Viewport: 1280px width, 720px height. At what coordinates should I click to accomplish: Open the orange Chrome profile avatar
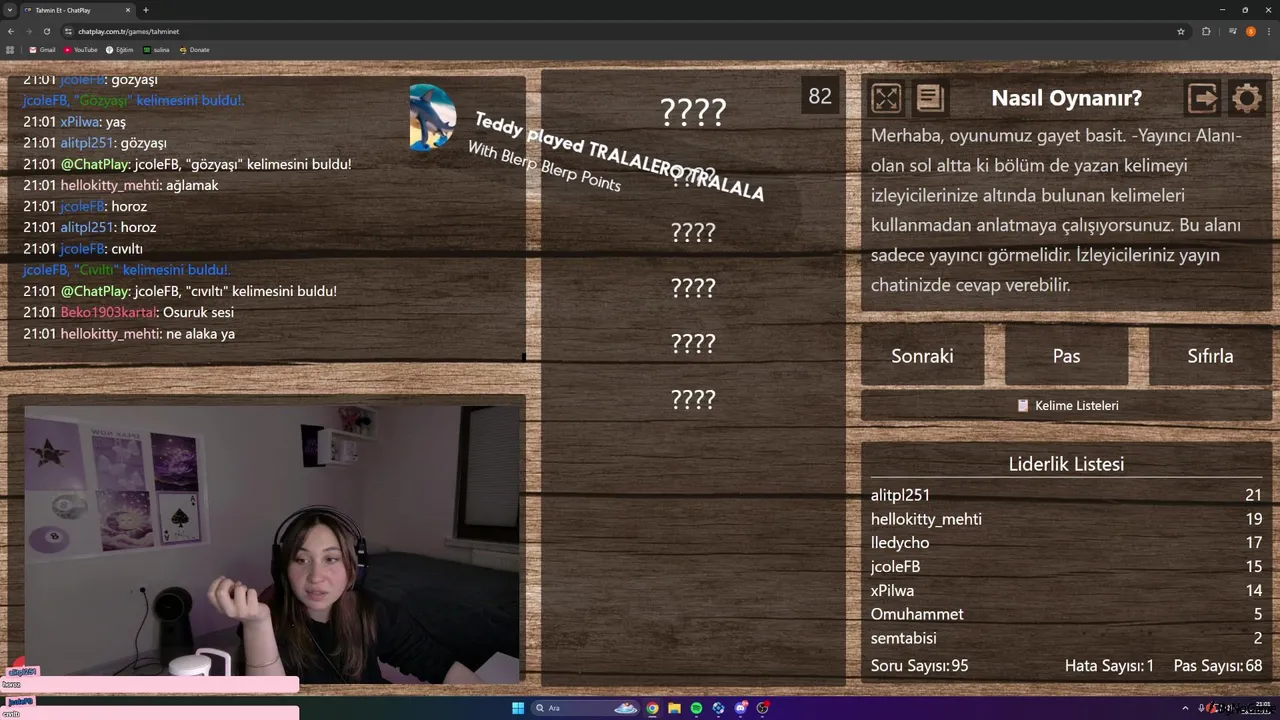1251,31
